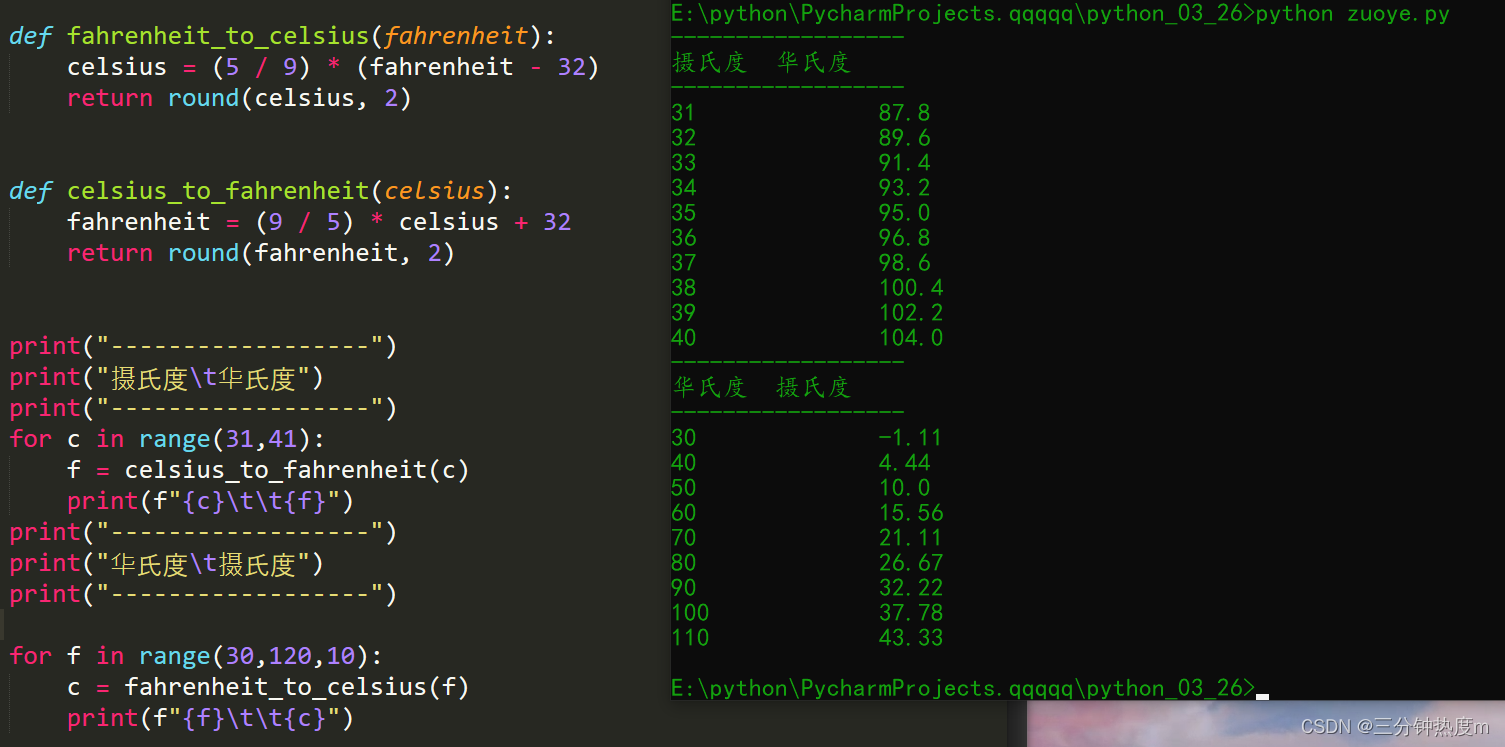Click the 26.67 value in the terminal output
The image size is (1505, 747).
911,563
